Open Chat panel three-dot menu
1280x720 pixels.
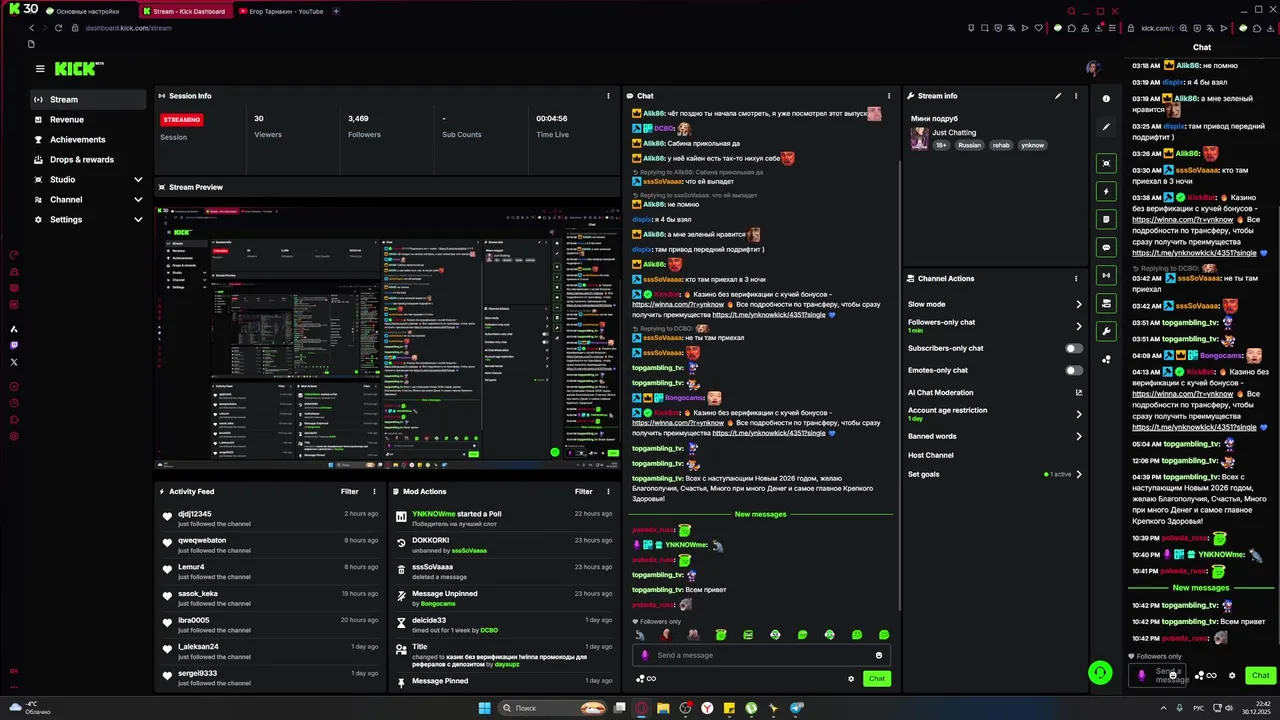click(890, 96)
